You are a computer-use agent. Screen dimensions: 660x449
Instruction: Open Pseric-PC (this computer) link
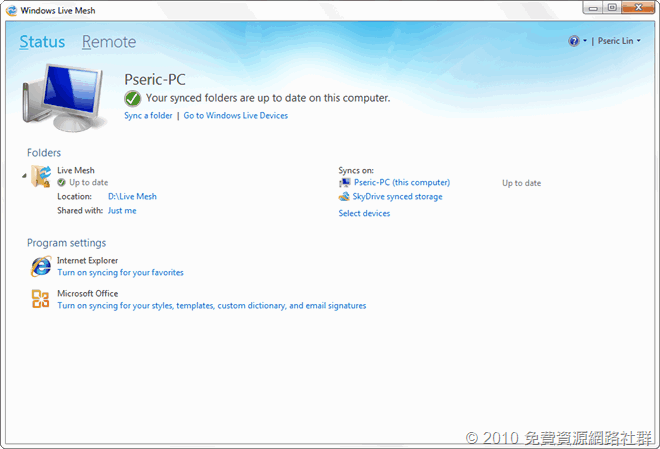click(402, 182)
